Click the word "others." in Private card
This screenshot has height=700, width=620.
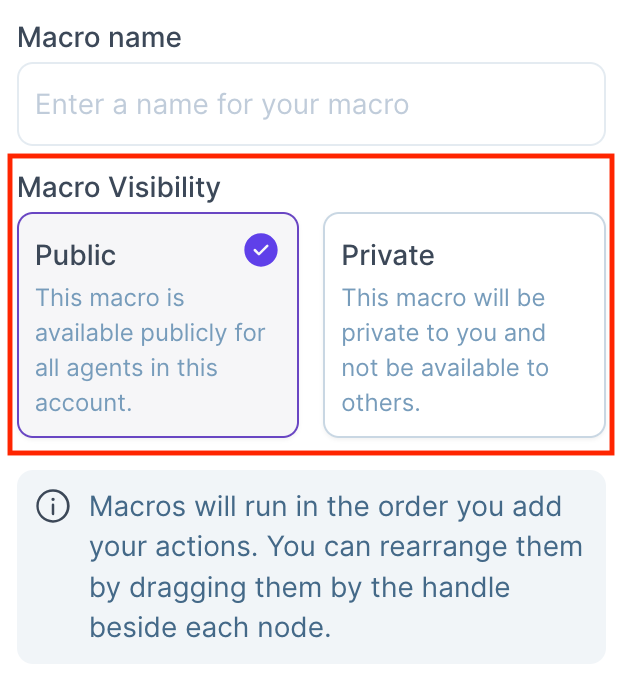tap(381, 403)
